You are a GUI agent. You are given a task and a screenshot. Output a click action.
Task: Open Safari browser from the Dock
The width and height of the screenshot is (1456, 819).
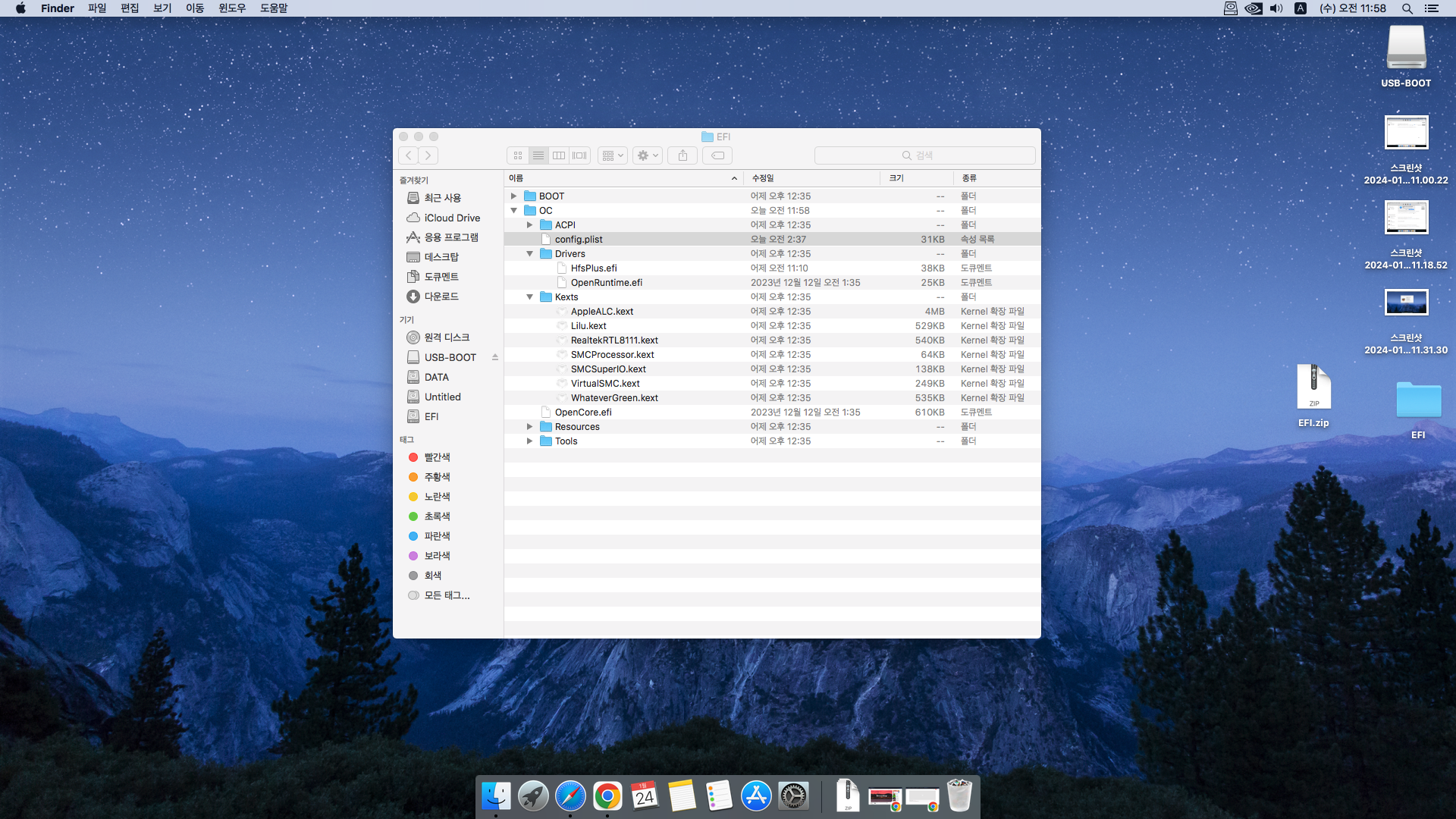click(x=570, y=796)
